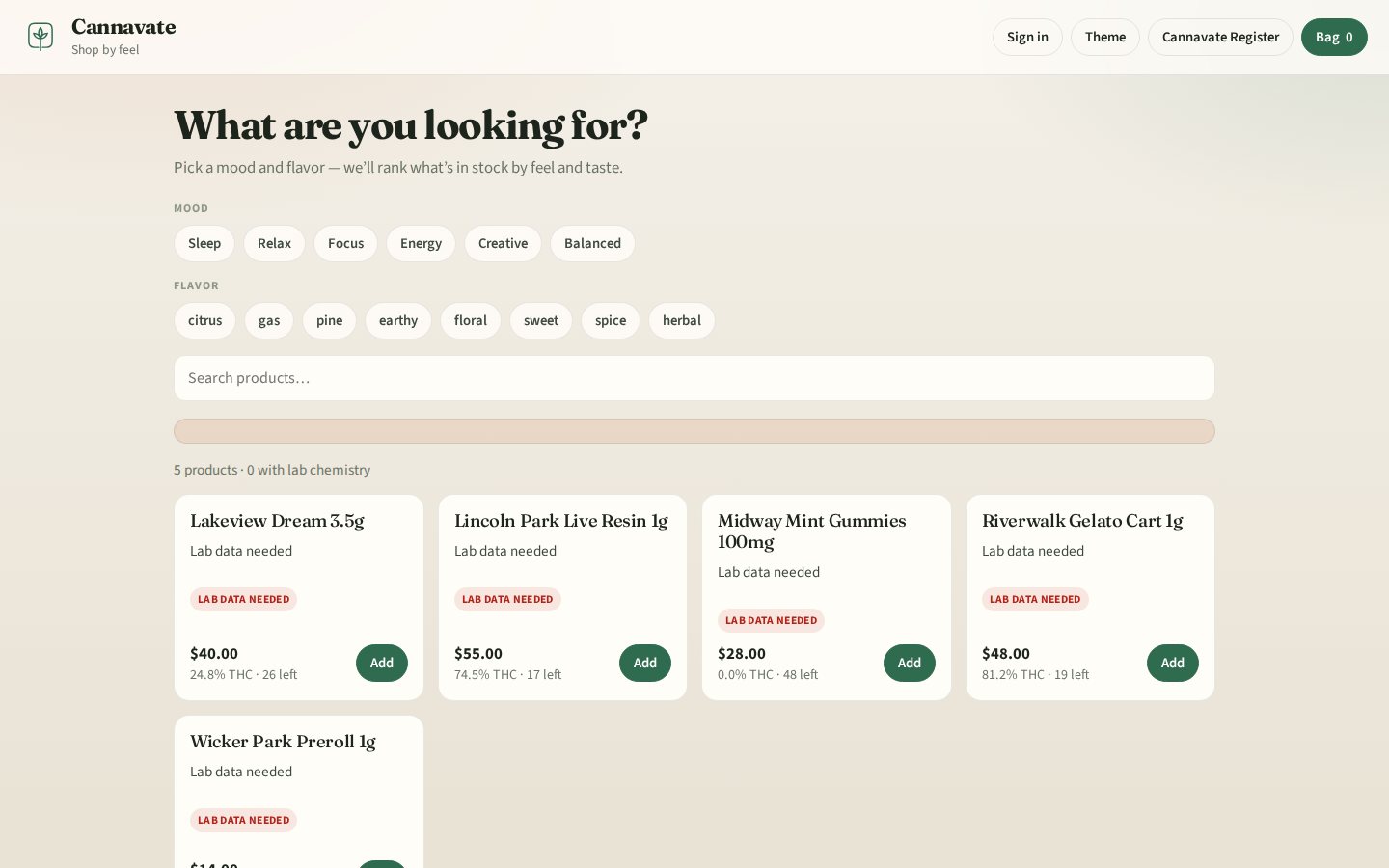Open the Midway Mint Gummies 100mg title

coord(812,531)
